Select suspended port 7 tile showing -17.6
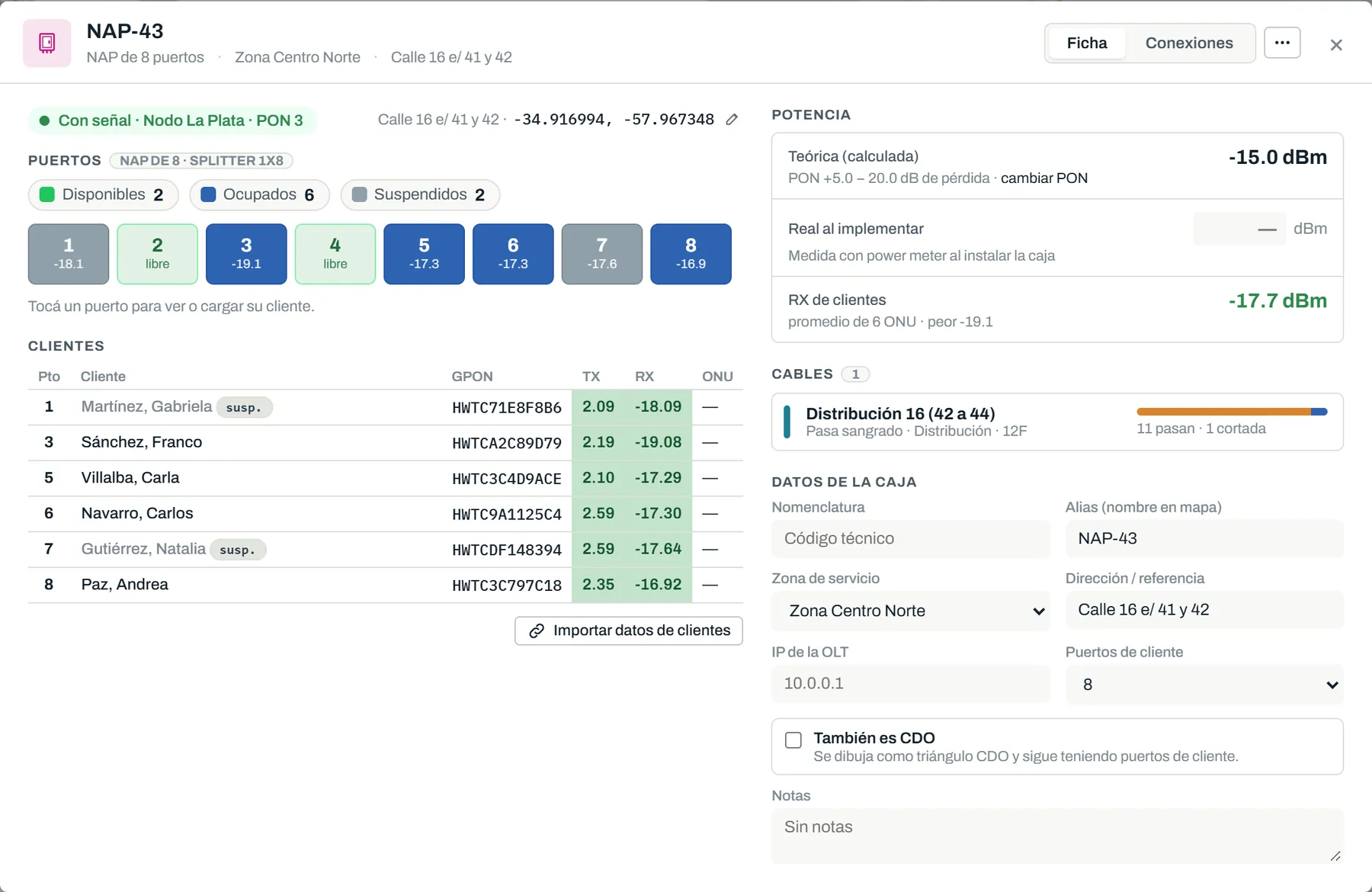The image size is (1372, 892). (602, 254)
